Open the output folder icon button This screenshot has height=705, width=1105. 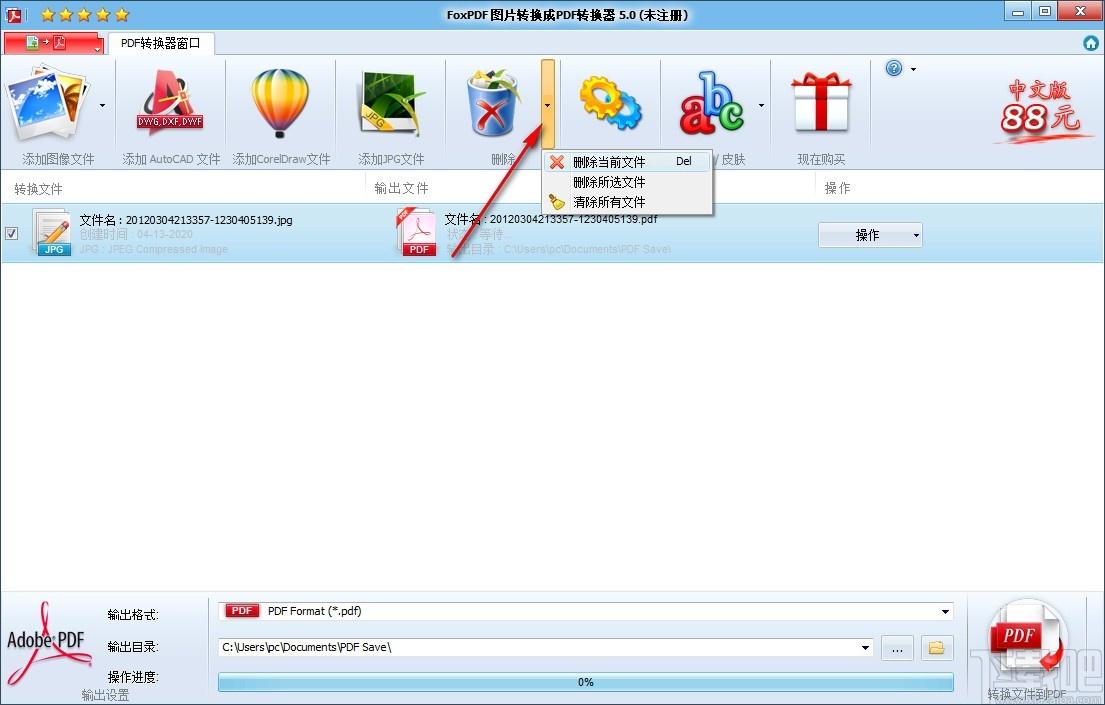(x=937, y=648)
